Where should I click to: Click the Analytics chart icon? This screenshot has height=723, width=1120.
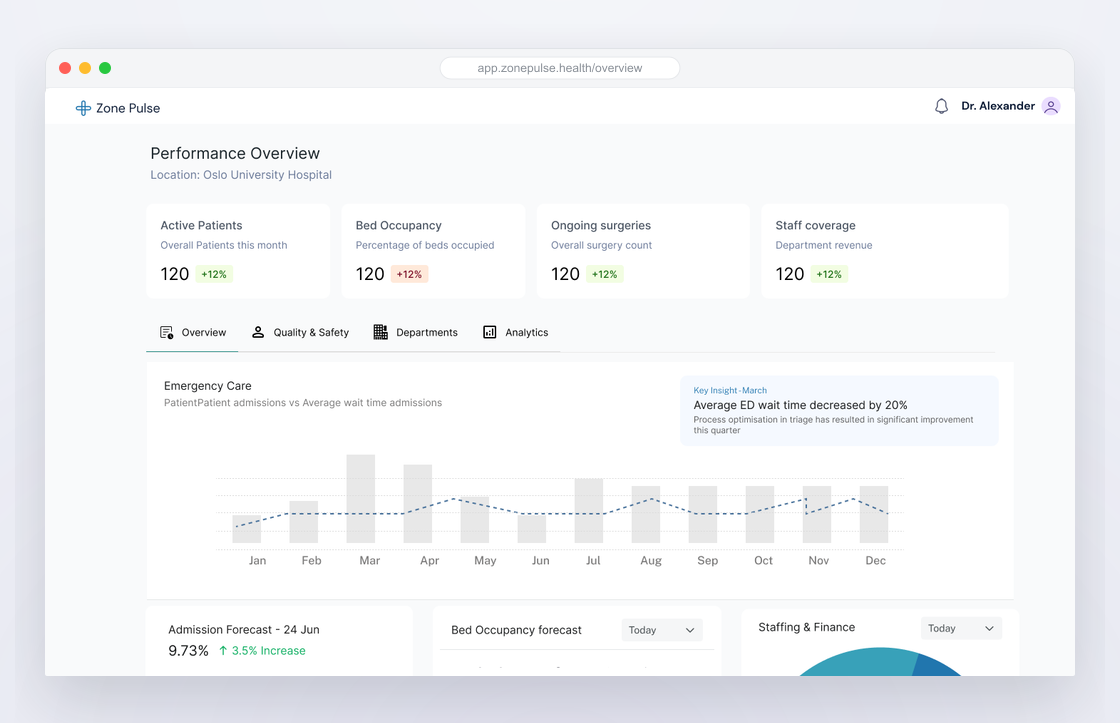(489, 332)
